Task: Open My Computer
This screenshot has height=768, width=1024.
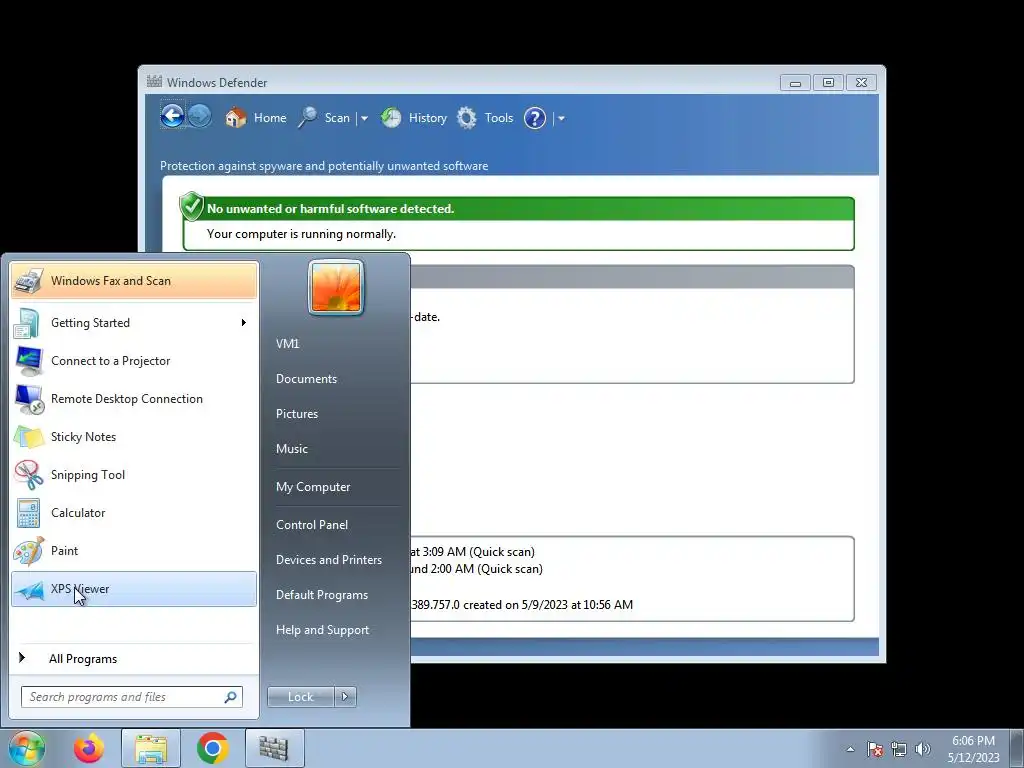Action: click(313, 487)
